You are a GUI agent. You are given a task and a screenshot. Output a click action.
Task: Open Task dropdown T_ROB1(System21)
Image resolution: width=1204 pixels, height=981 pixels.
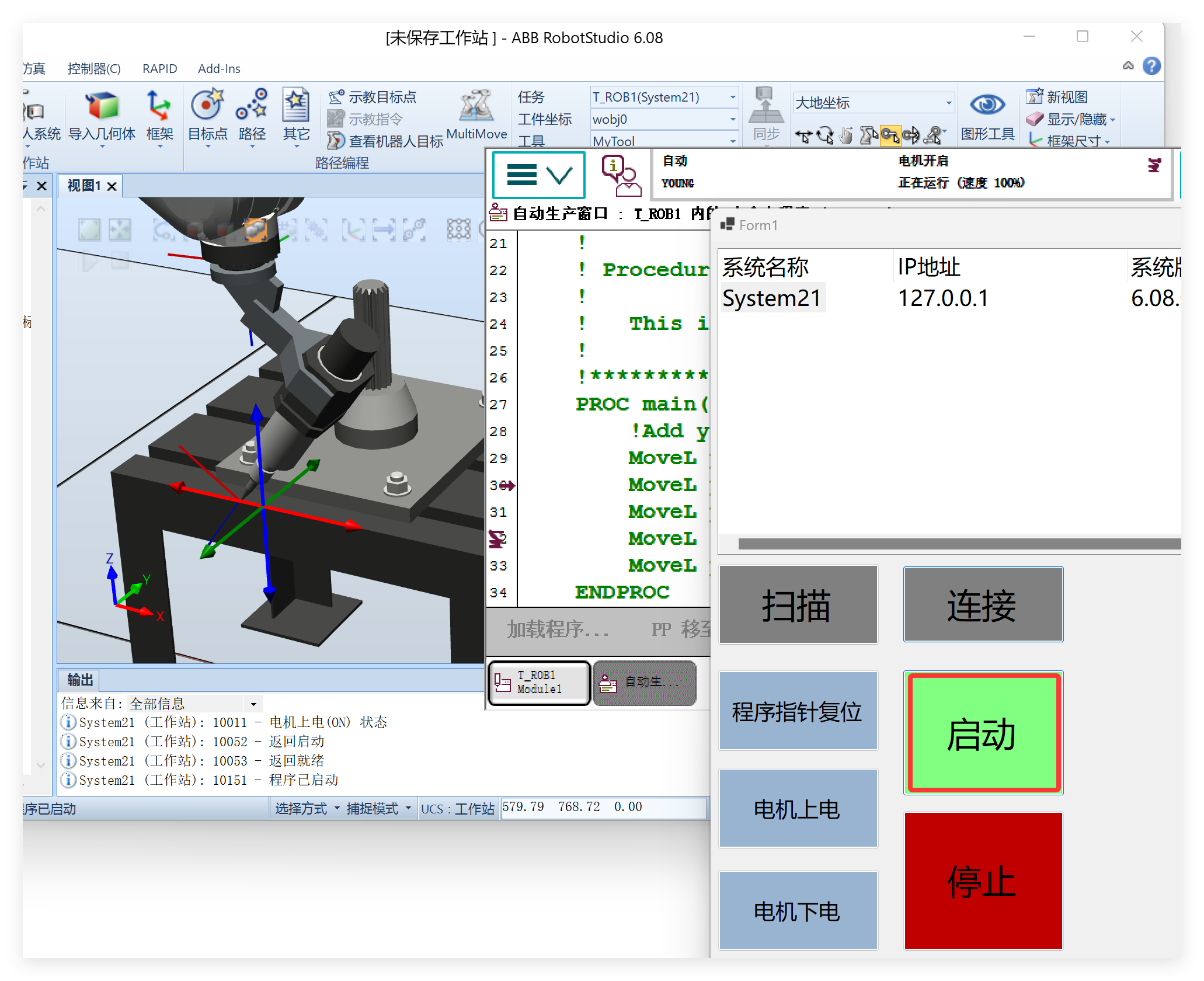pyautogui.click(x=664, y=97)
